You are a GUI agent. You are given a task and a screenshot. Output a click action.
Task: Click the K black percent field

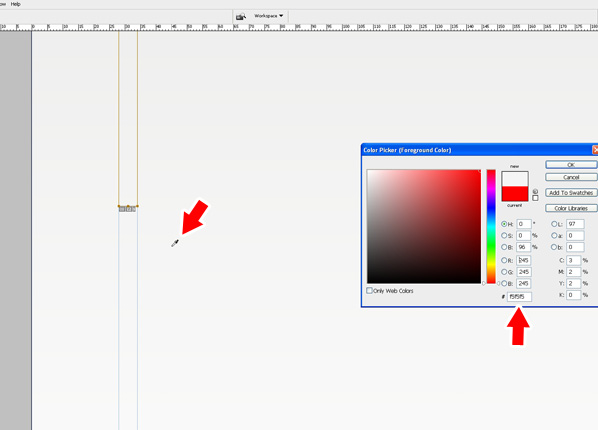click(573, 295)
